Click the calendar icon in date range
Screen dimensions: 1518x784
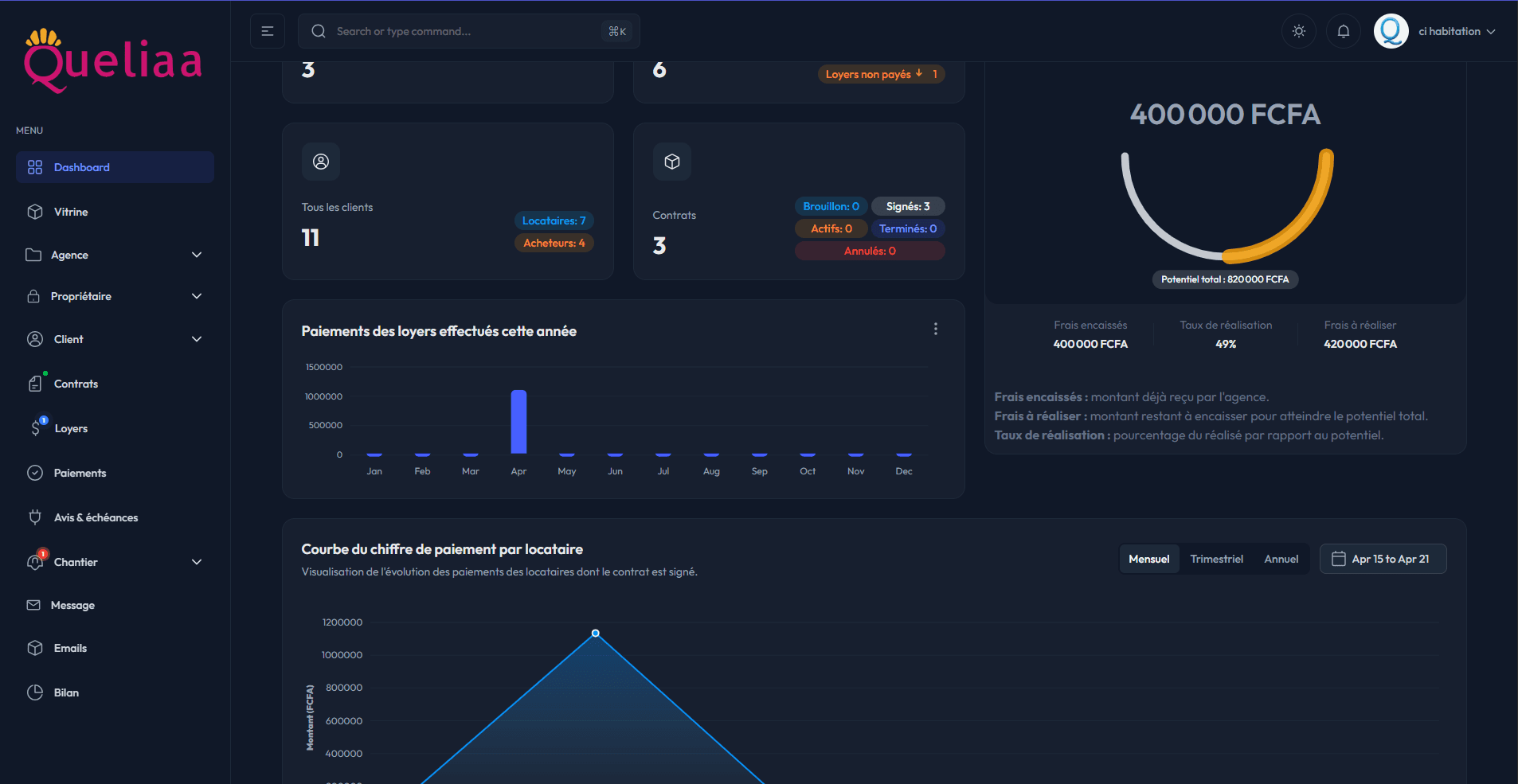(1339, 559)
